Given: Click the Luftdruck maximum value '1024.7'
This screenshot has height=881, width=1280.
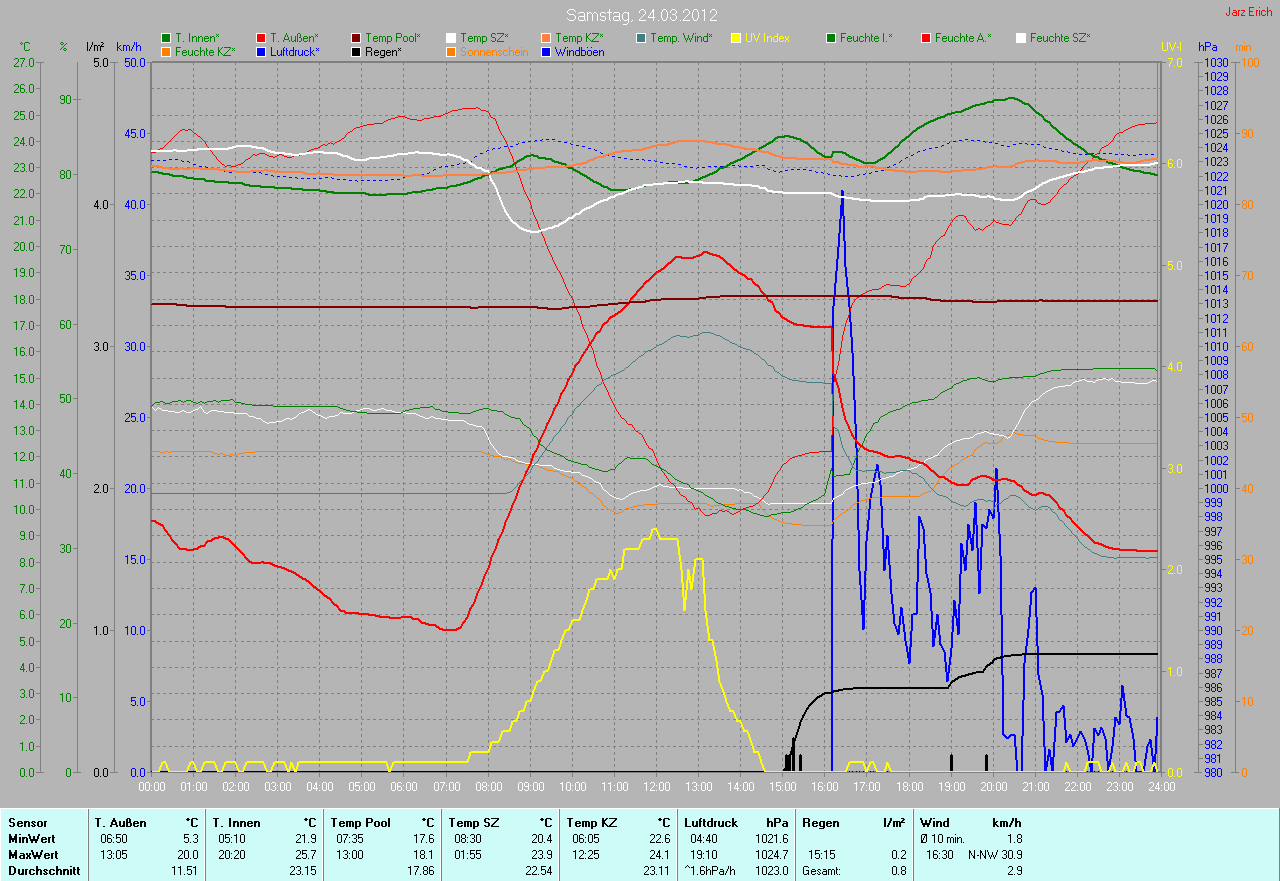Looking at the screenshot, I should [771, 855].
